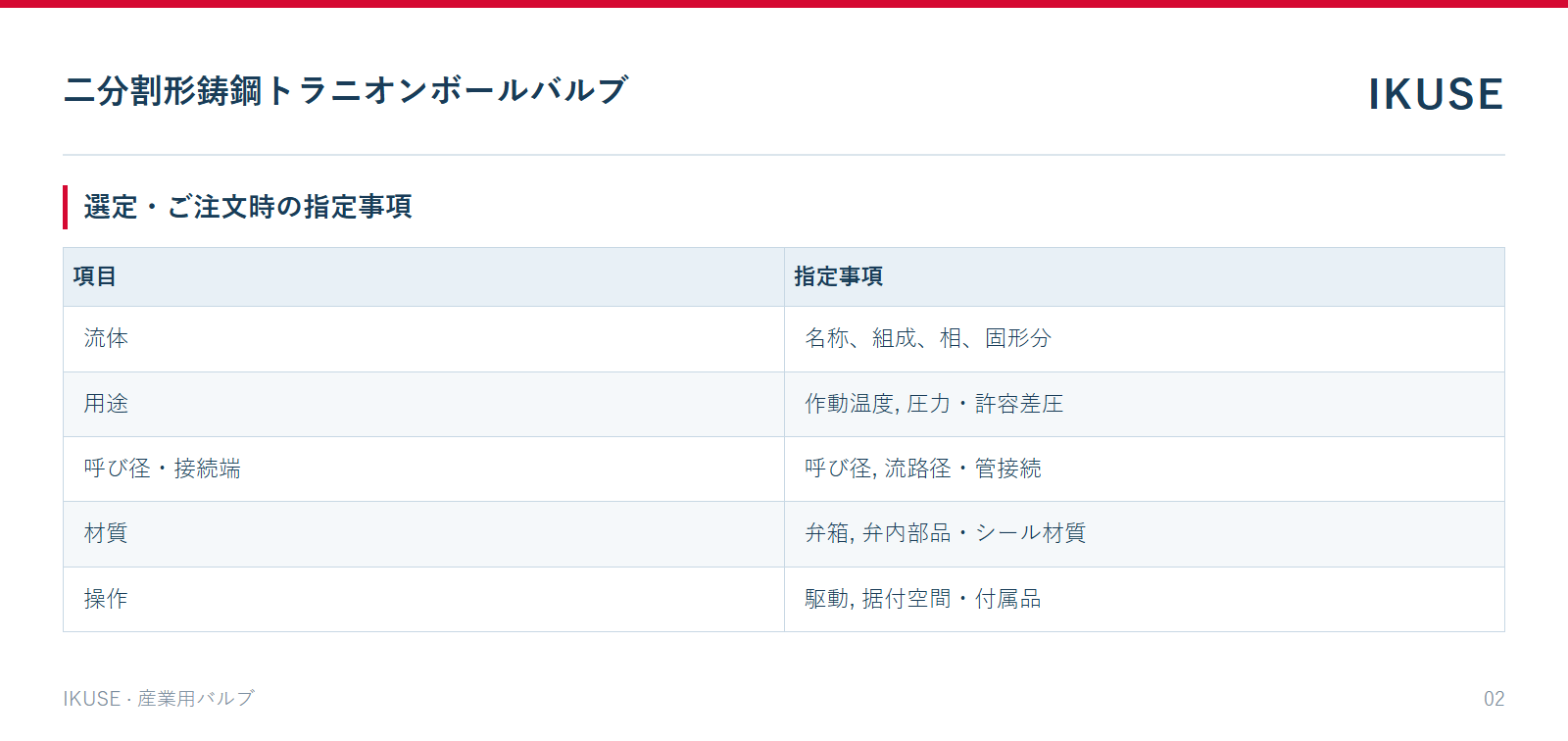The image size is (1568, 741).
Task: Click the red bar beside section heading
Action: (66, 207)
